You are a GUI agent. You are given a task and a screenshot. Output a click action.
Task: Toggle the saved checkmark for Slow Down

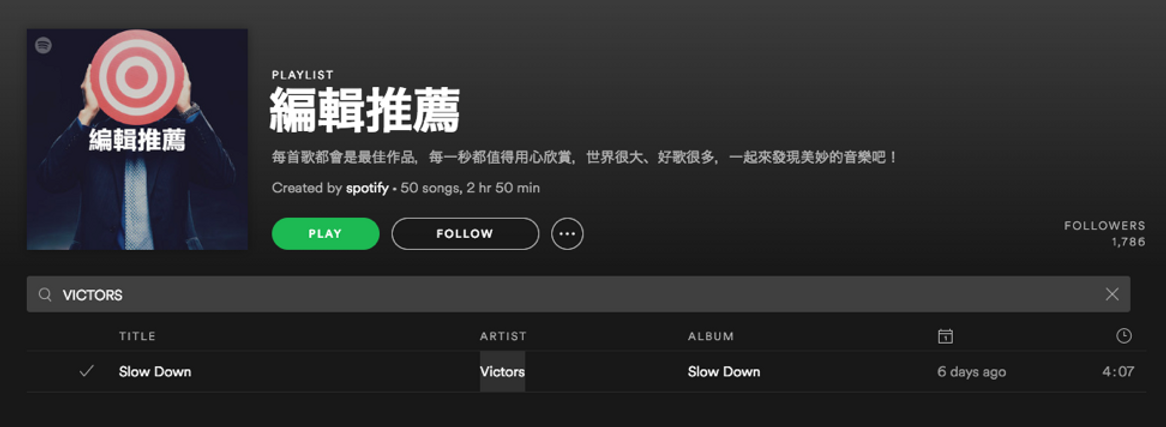(x=86, y=371)
